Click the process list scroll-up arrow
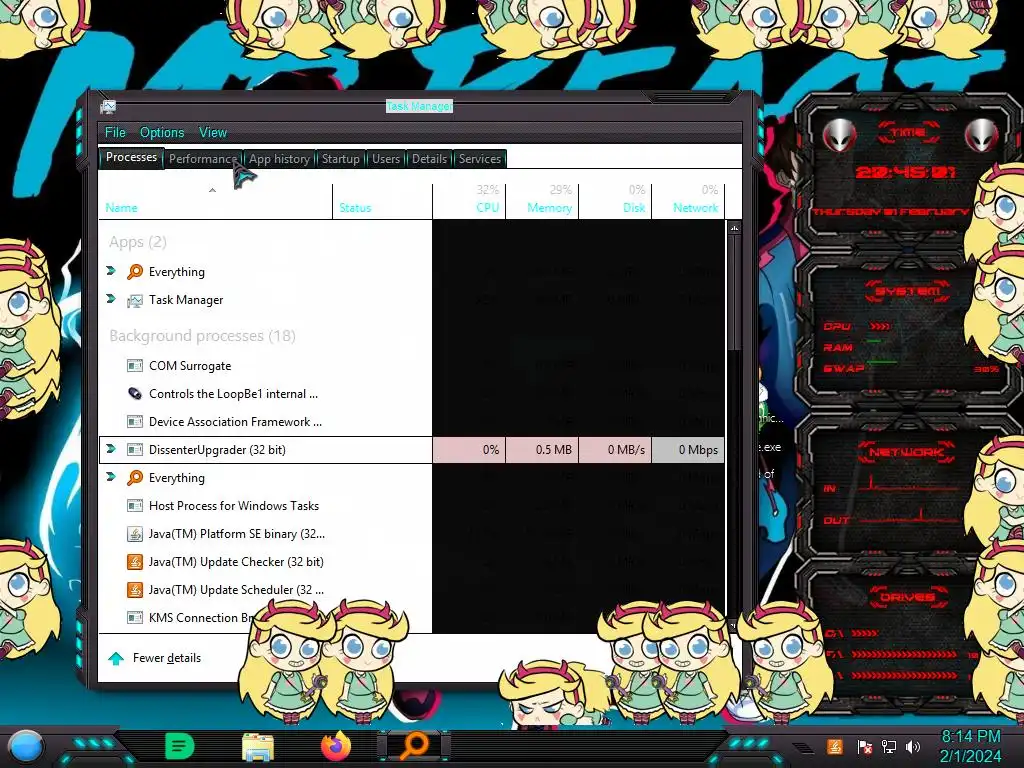This screenshot has width=1024, height=768. pyautogui.click(x=734, y=228)
